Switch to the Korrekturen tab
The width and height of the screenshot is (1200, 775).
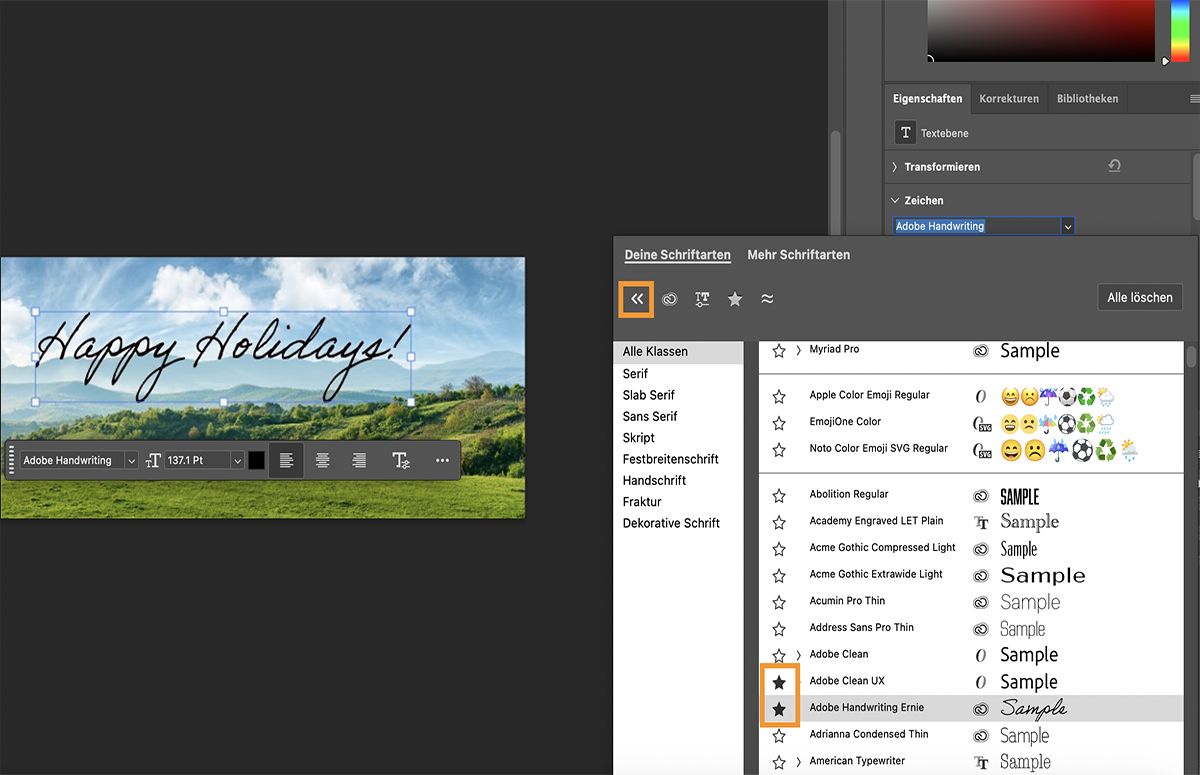click(x=1008, y=98)
